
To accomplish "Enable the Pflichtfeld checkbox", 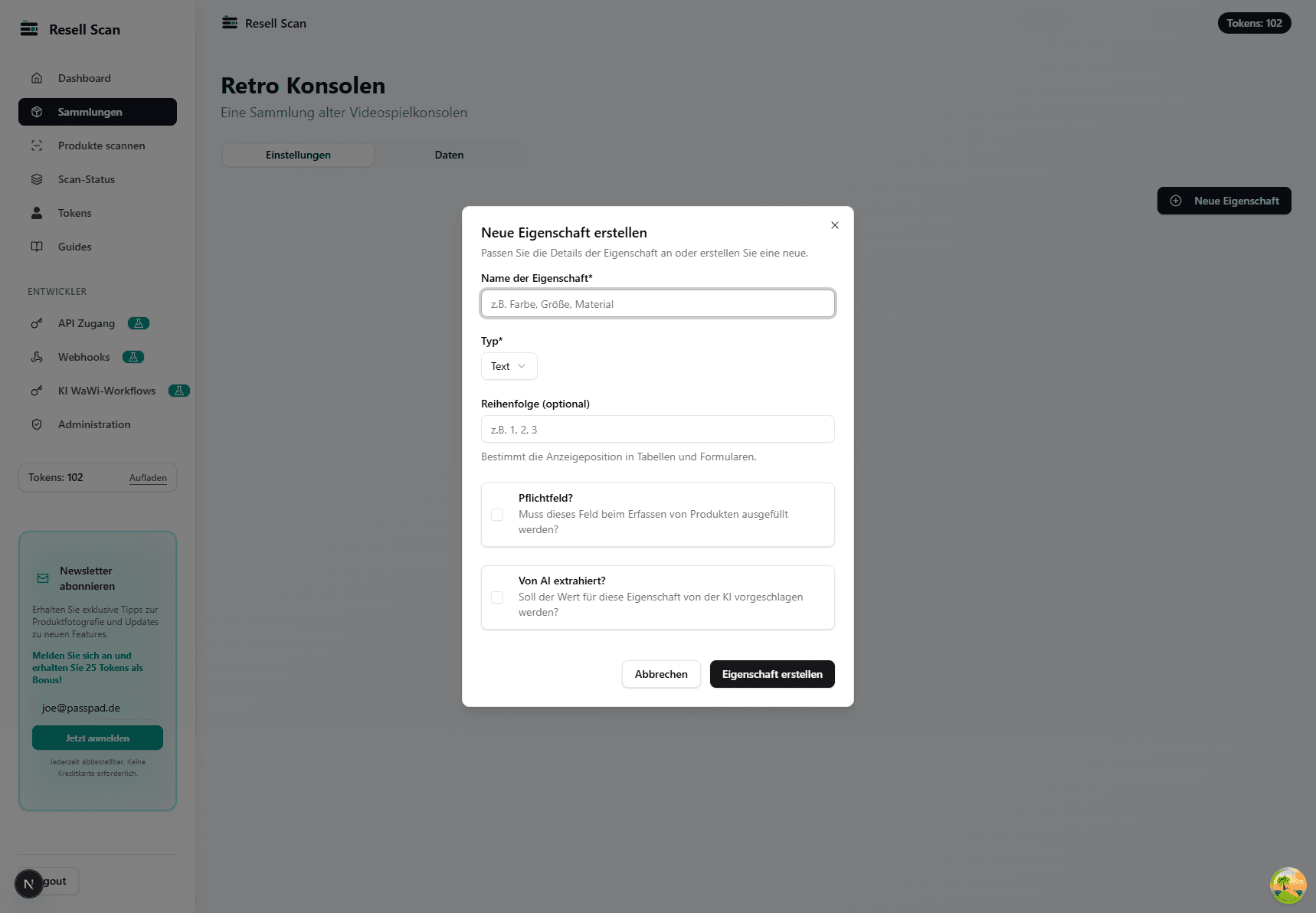I will [497, 515].
